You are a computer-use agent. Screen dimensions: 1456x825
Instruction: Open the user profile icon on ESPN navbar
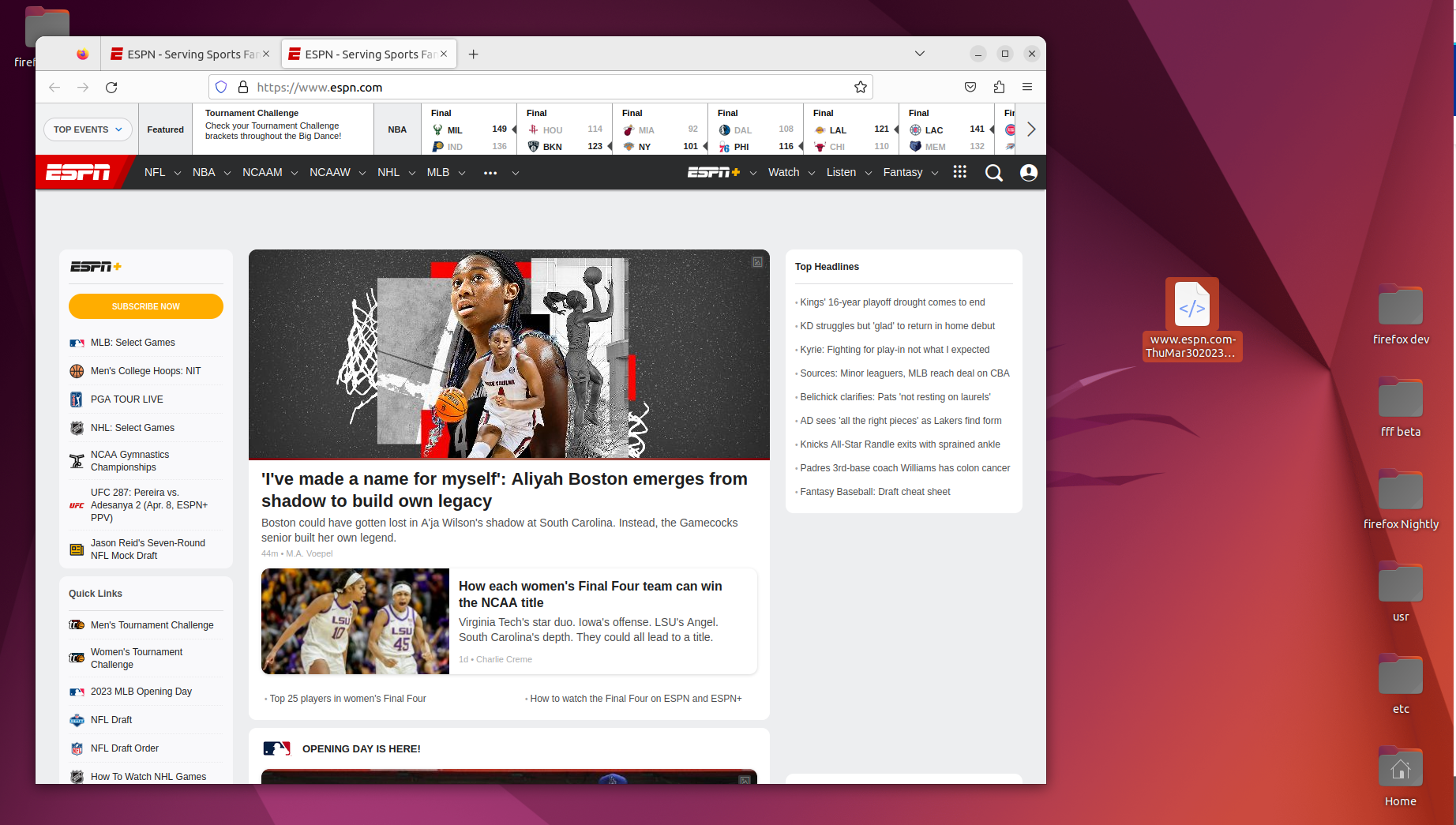[1028, 172]
